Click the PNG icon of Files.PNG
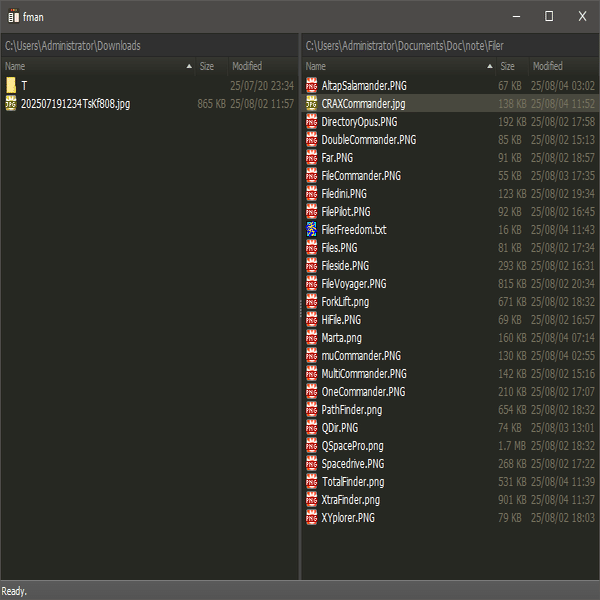The width and height of the screenshot is (600, 600). point(311,248)
